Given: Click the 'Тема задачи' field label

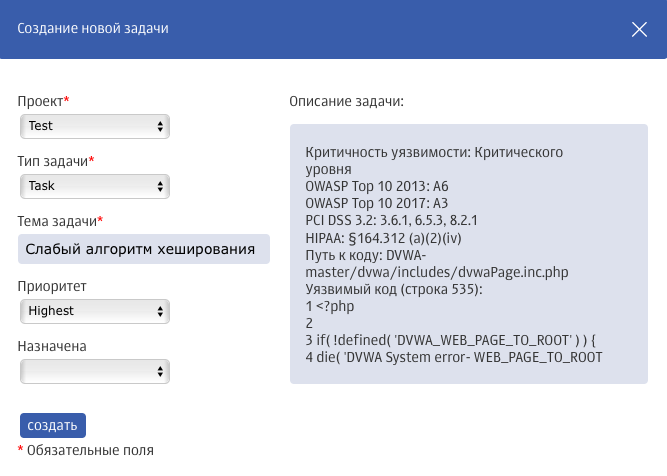Looking at the screenshot, I should [58, 221].
